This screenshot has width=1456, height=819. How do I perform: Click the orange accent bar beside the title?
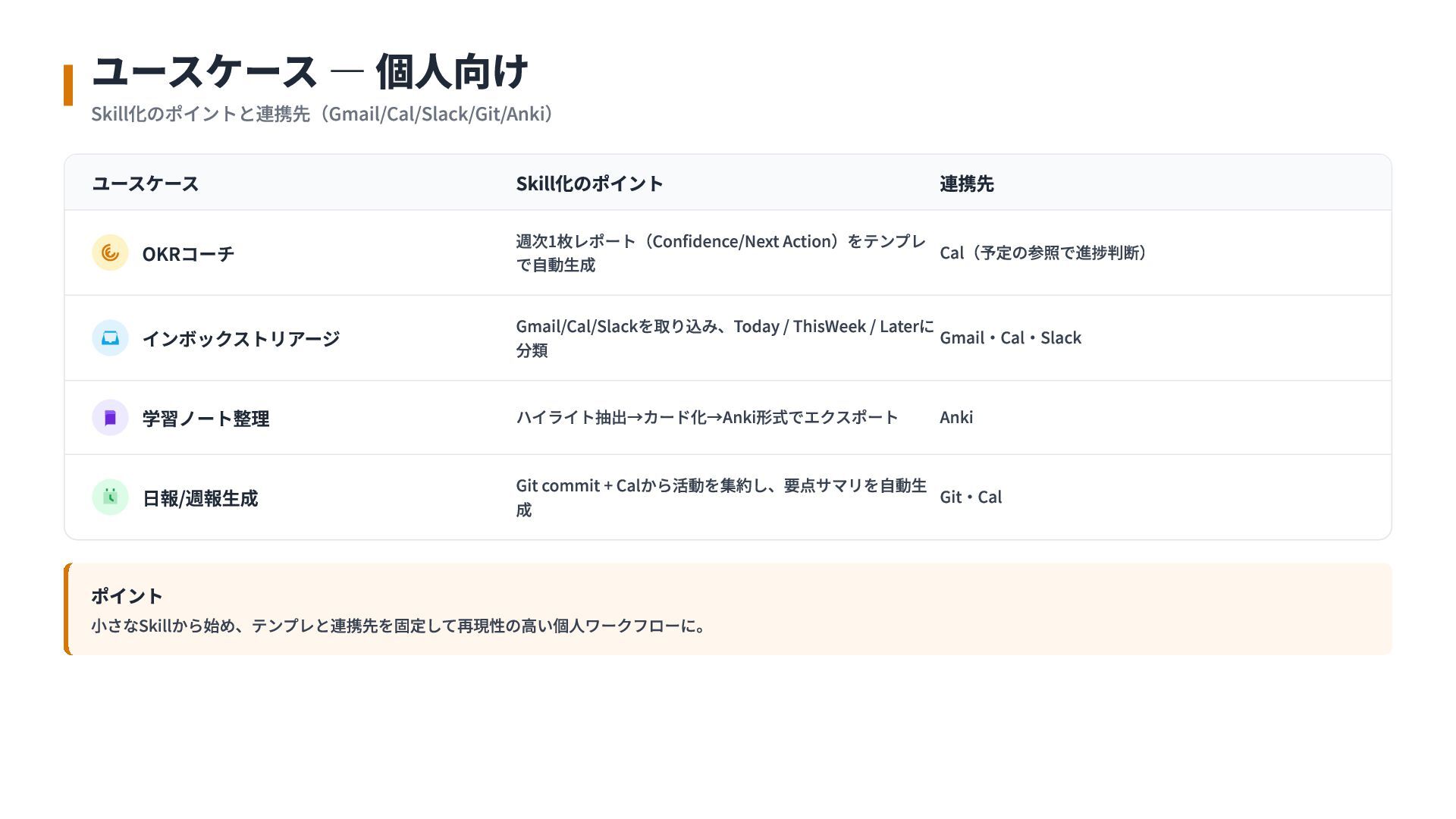coord(68,85)
